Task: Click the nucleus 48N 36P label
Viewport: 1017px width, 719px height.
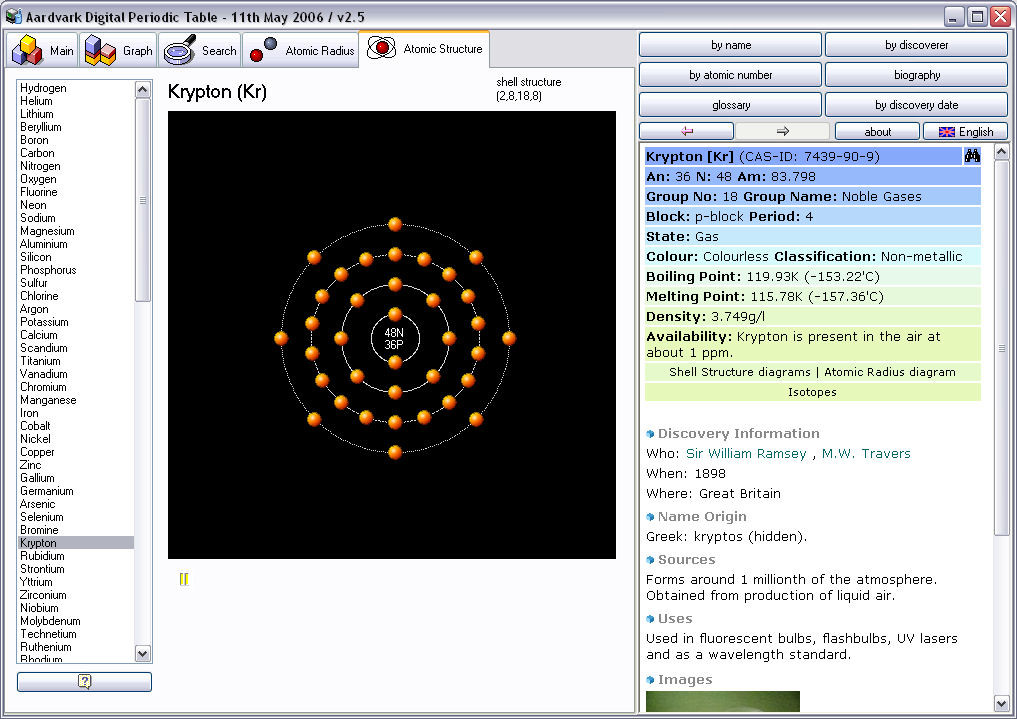Action: (x=394, y=338)
